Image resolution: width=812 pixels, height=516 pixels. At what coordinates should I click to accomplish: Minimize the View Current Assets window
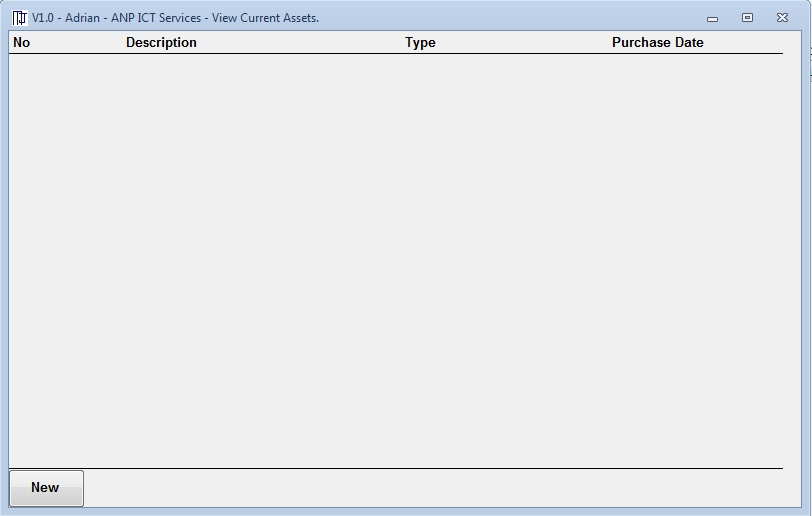tap(713, 18)
